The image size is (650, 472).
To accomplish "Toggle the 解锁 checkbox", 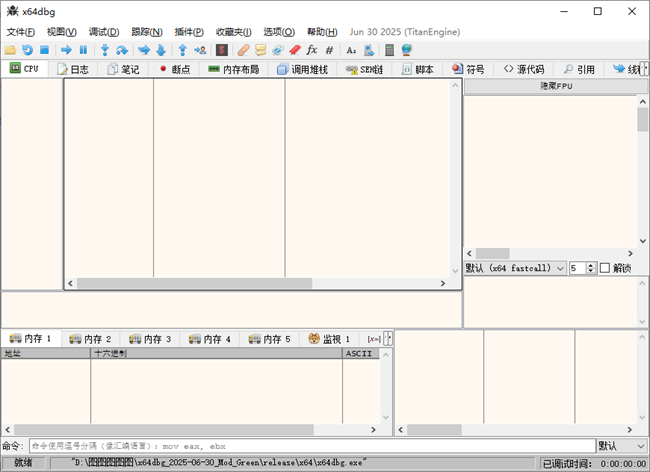I will pos(605,268).
